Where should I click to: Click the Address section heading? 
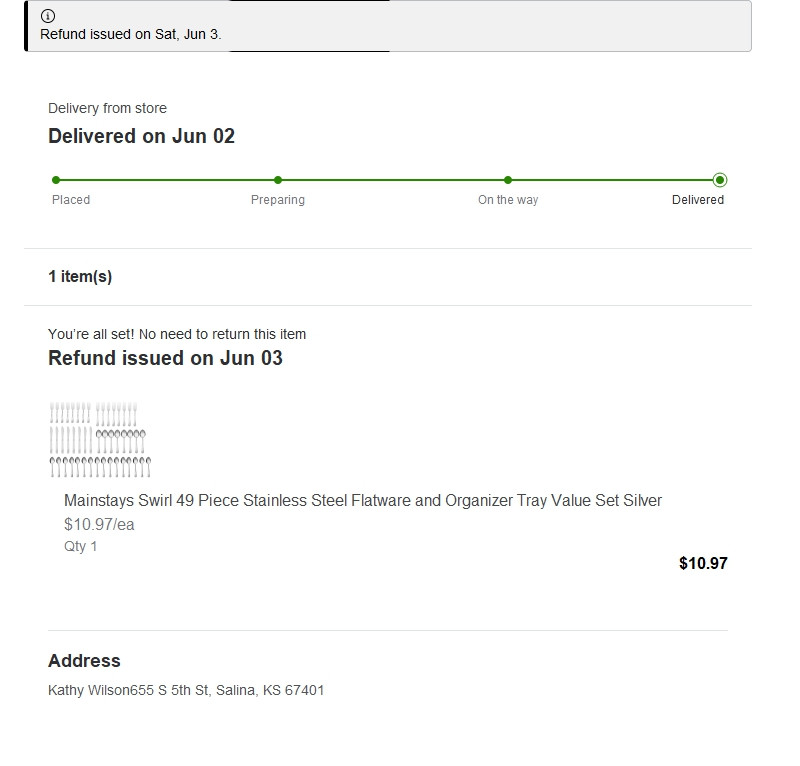pos(84,661)
